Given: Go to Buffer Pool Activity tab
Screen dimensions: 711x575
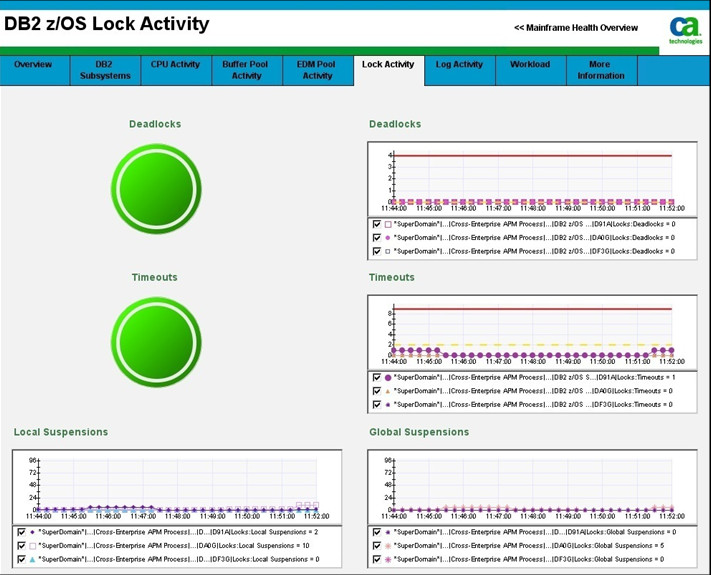Looking at the screenshot, I should [x=247, y=70].
